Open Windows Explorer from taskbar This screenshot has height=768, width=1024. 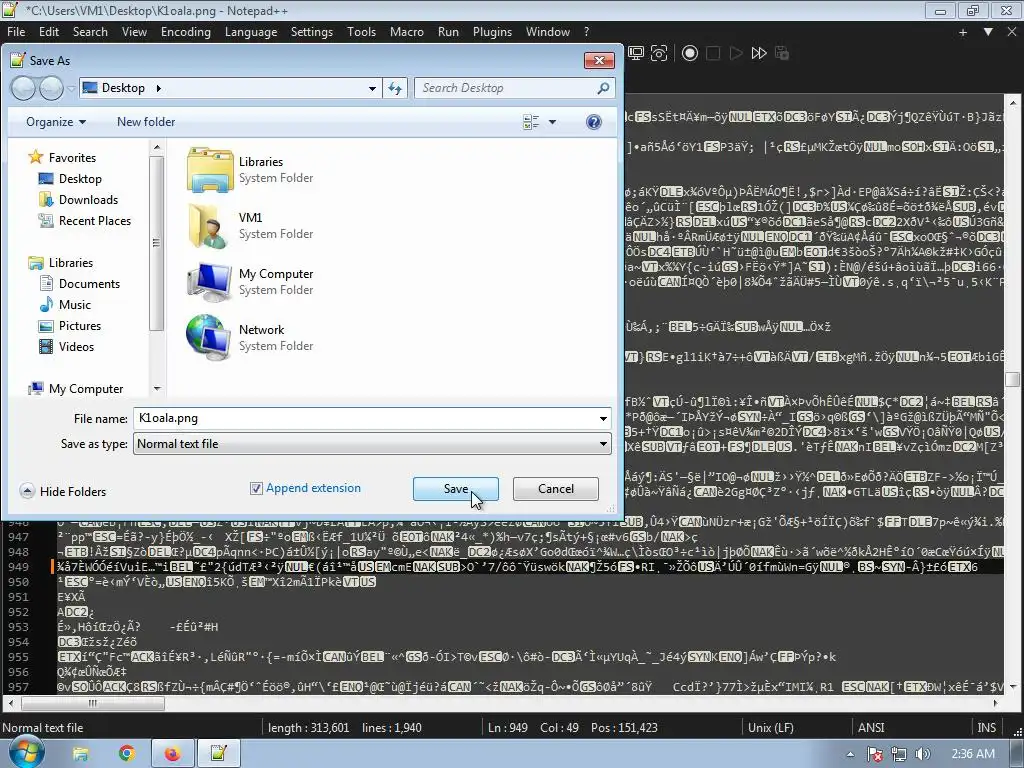pyautogui.click(x=80, y=754)
